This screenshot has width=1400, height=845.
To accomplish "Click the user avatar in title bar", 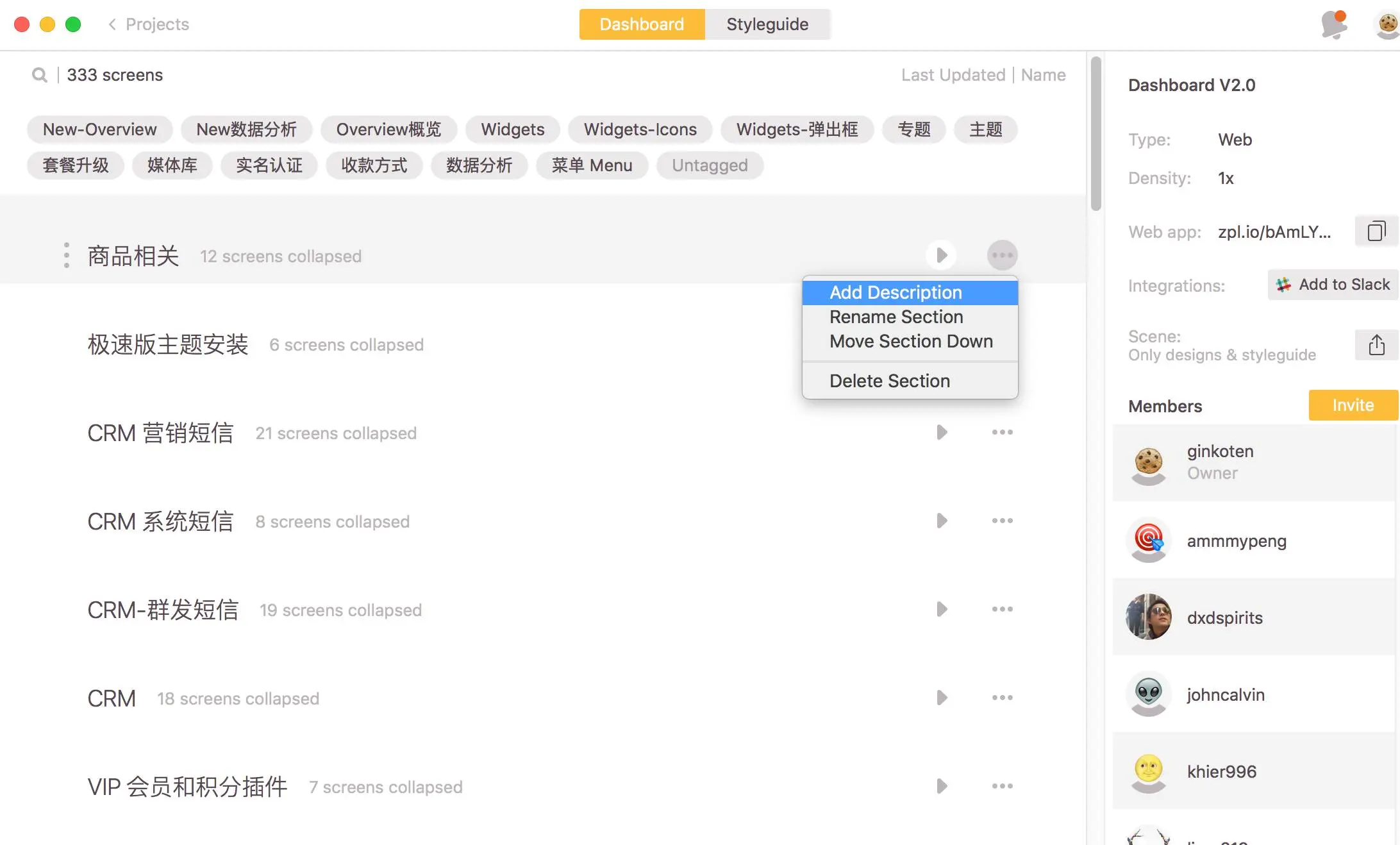I will (x=1387, y=24).
